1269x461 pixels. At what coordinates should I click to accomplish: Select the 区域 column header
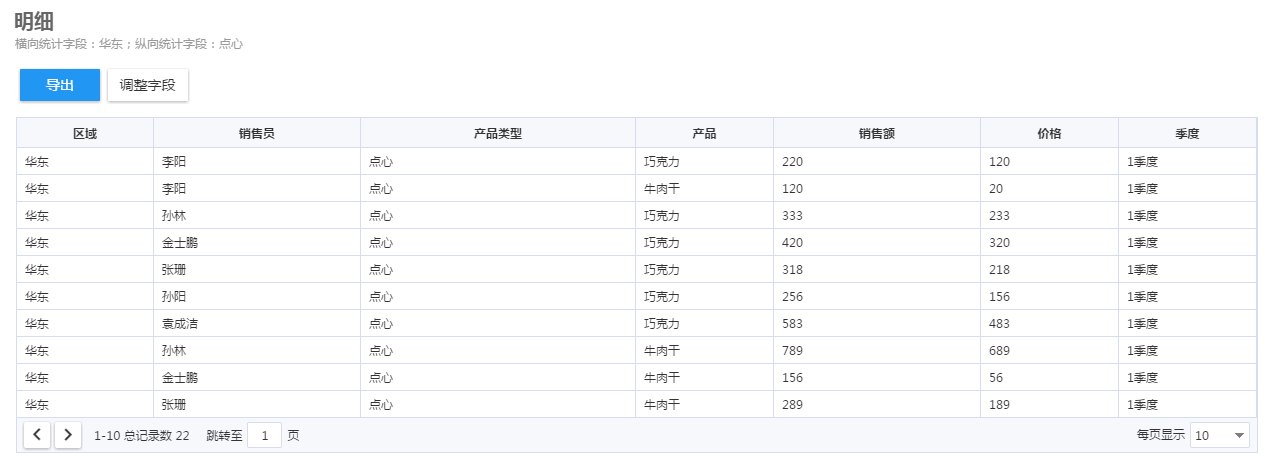pos(85,133)
